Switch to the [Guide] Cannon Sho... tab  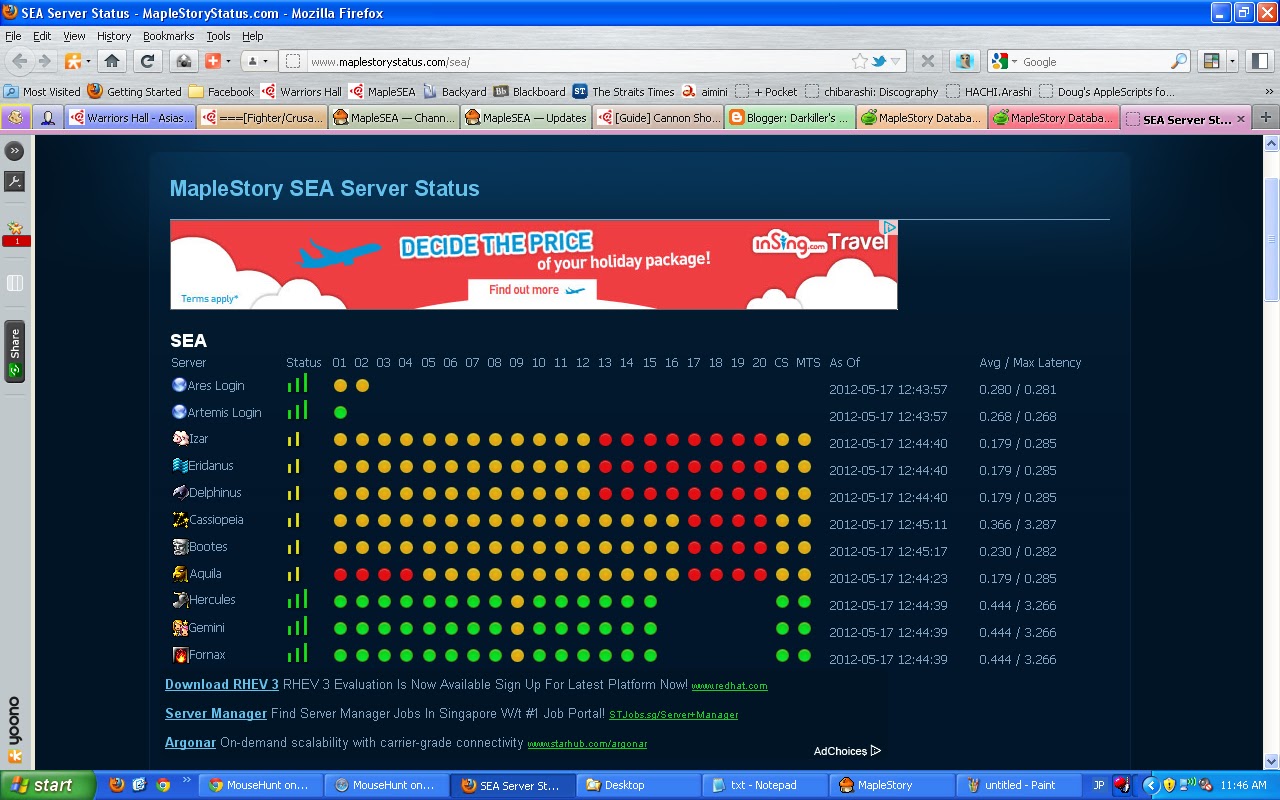click(x=657, y=118)
